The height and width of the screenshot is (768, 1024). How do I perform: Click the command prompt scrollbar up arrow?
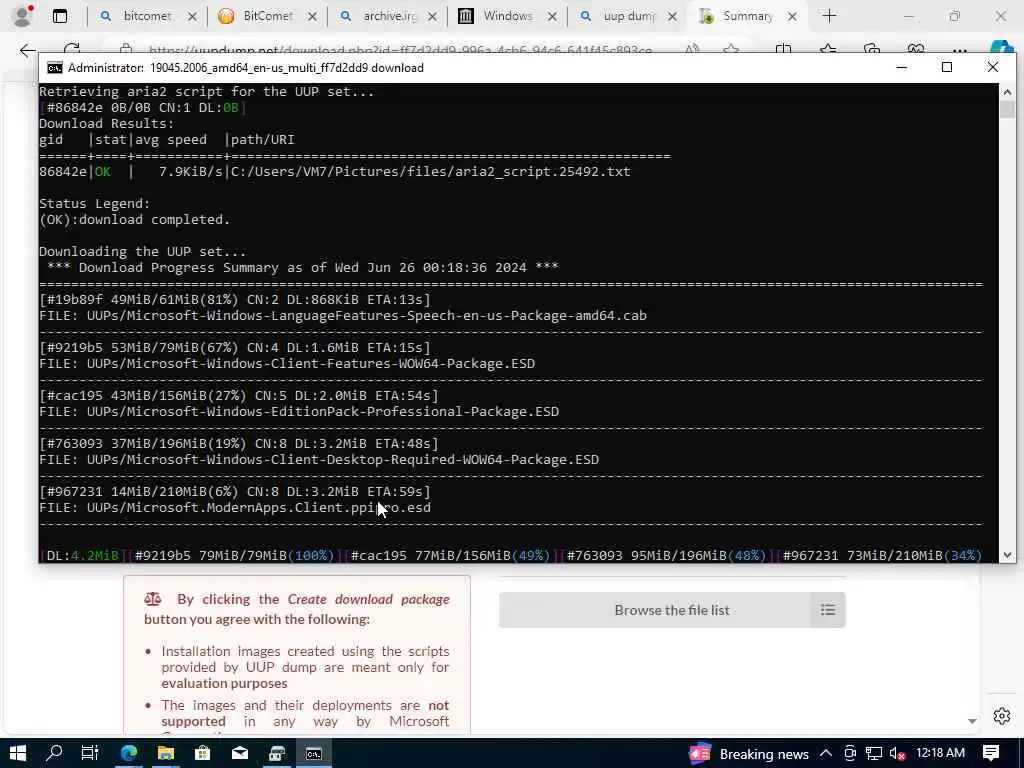point(1007,92)
